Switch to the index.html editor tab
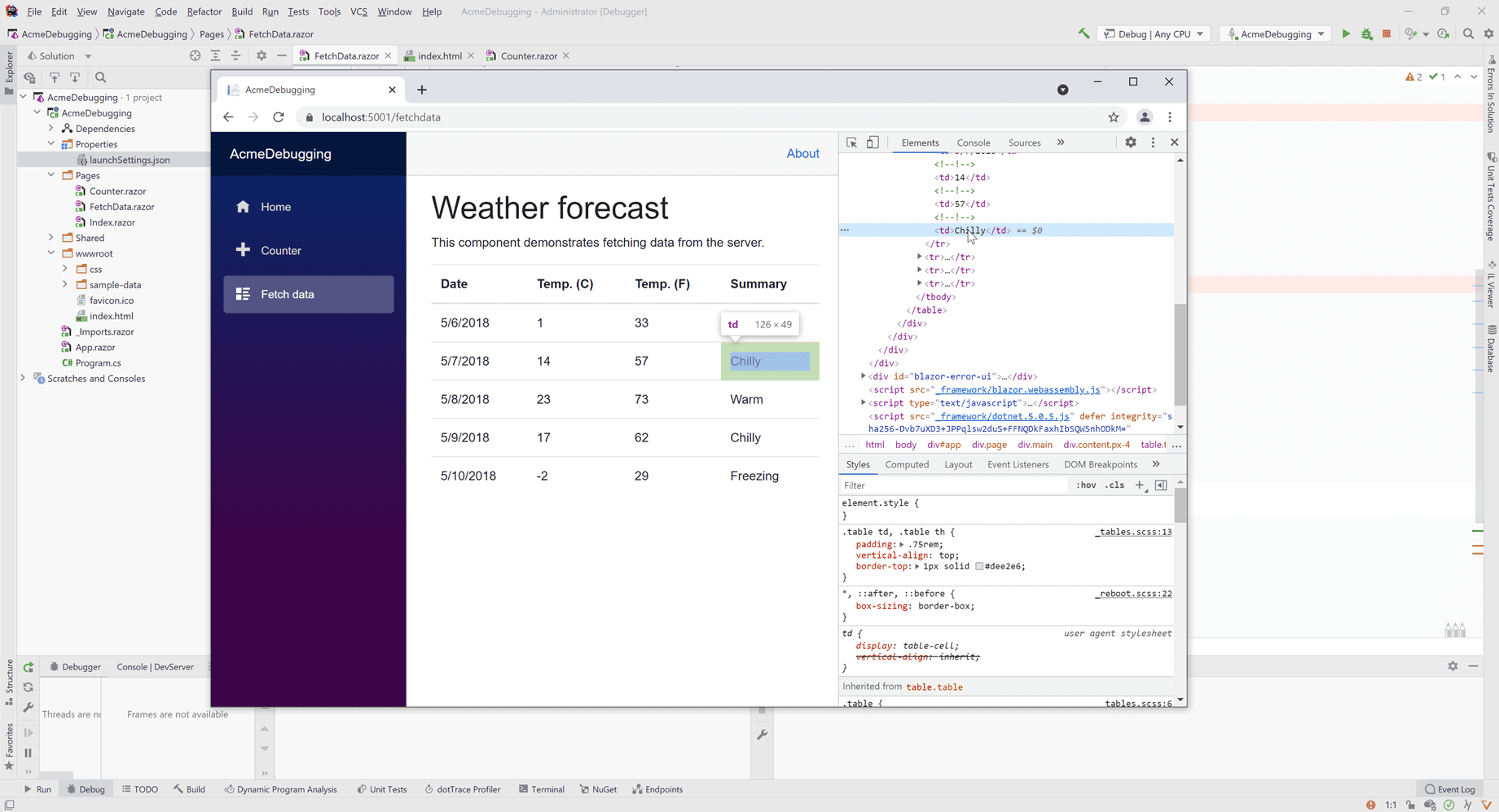 pos(440,55)
